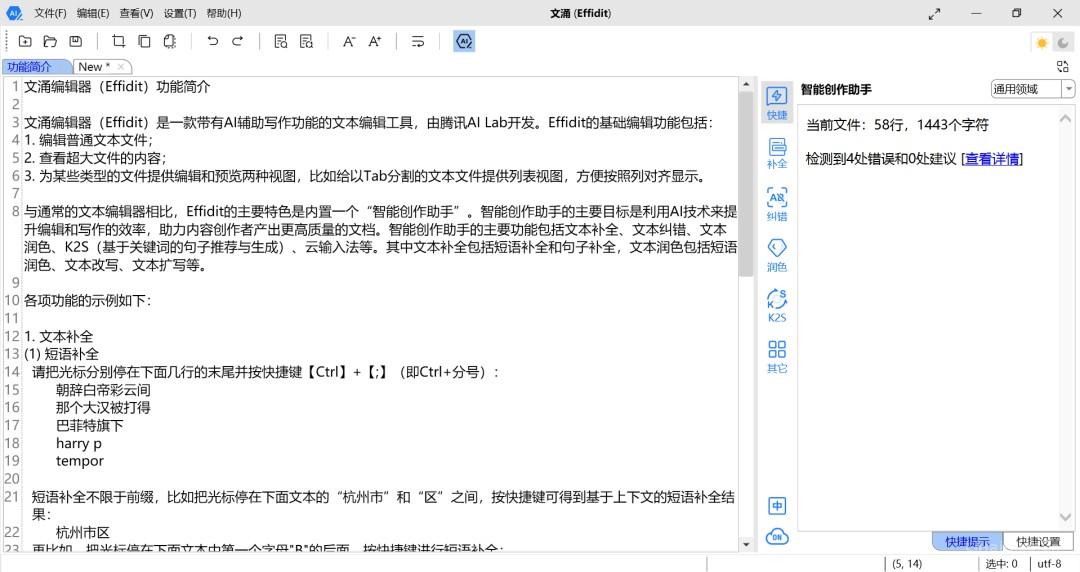Click editor scrollbar up arrow
The width and height of the screenshot is (1080, 572).
pyautogui.click(x=746, y=84)
